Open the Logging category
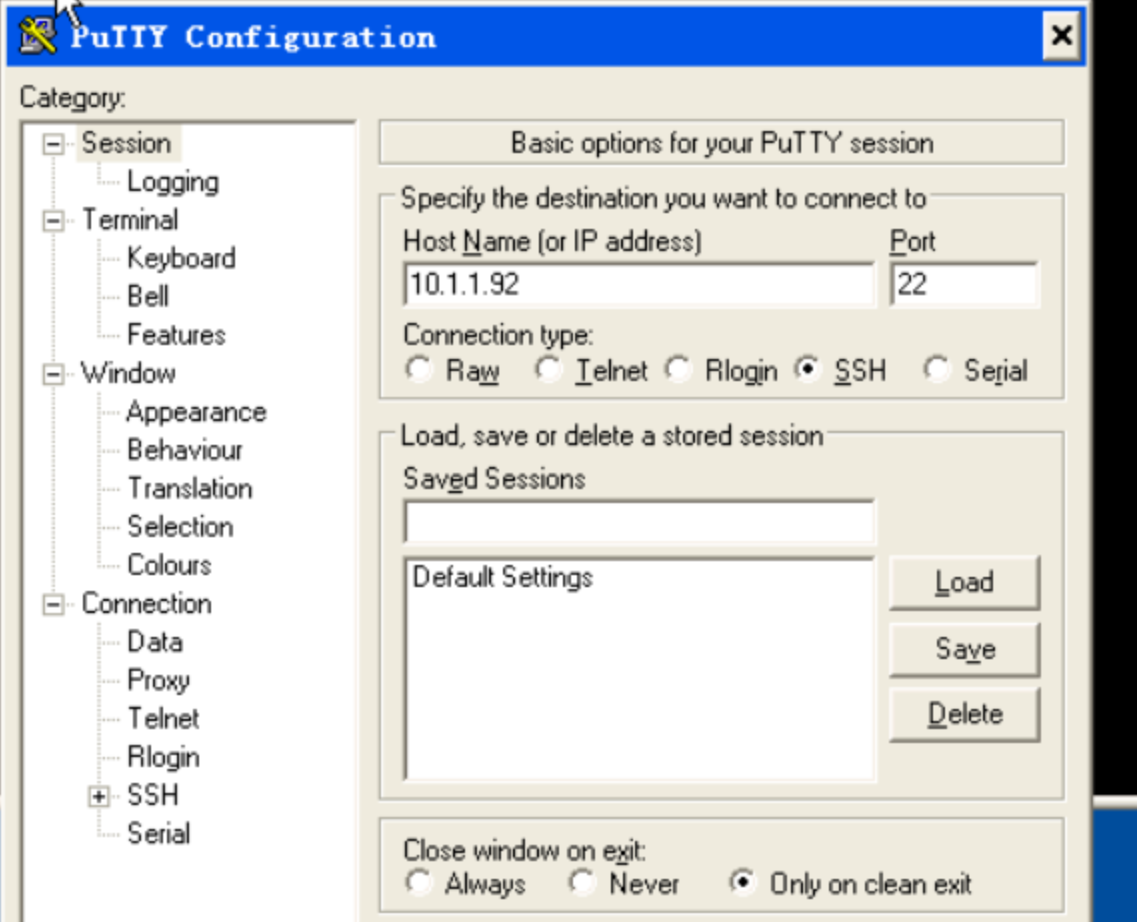 pyautogui.click(x=173, y=182)
